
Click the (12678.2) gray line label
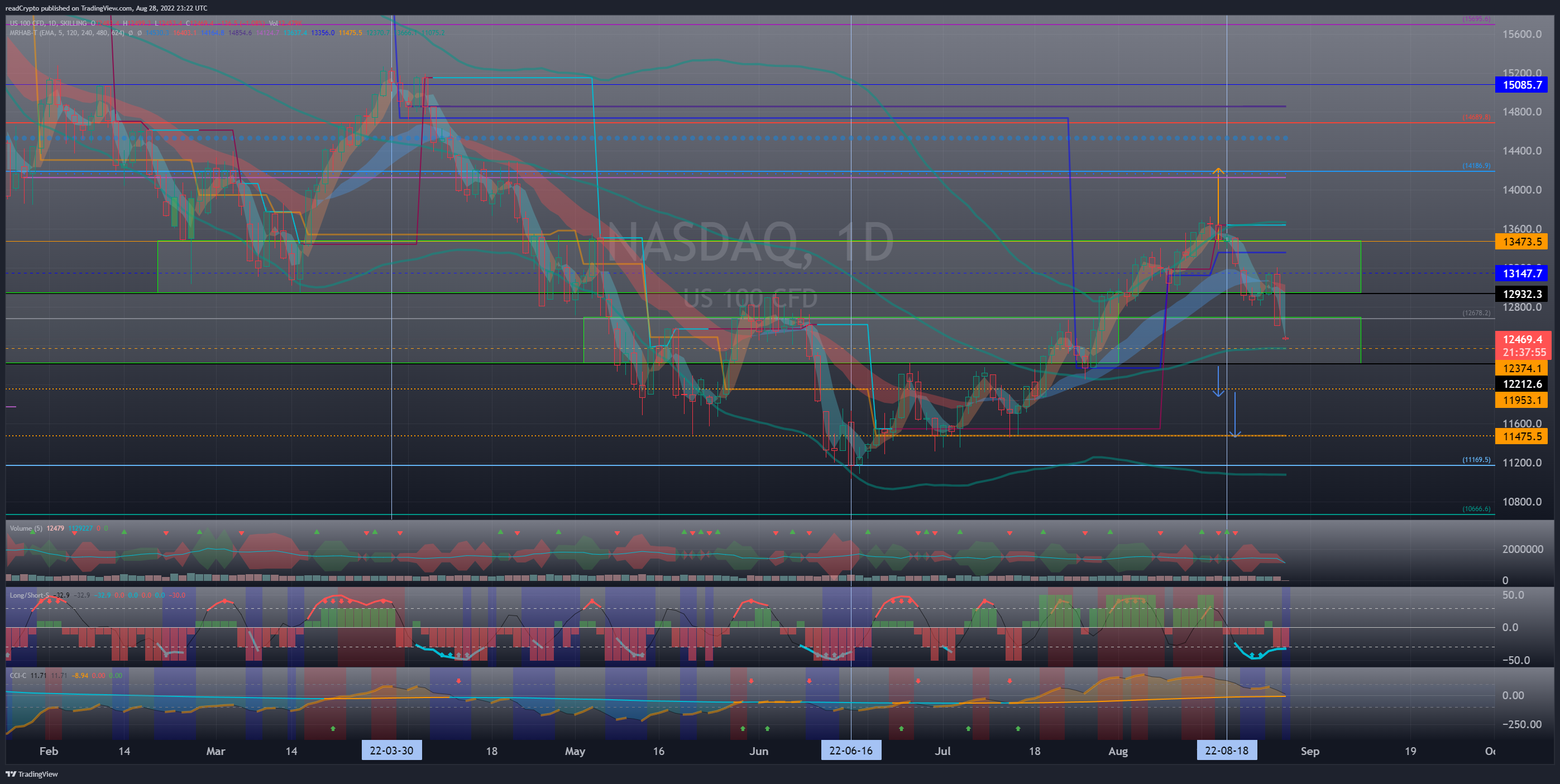[1476, 313]
